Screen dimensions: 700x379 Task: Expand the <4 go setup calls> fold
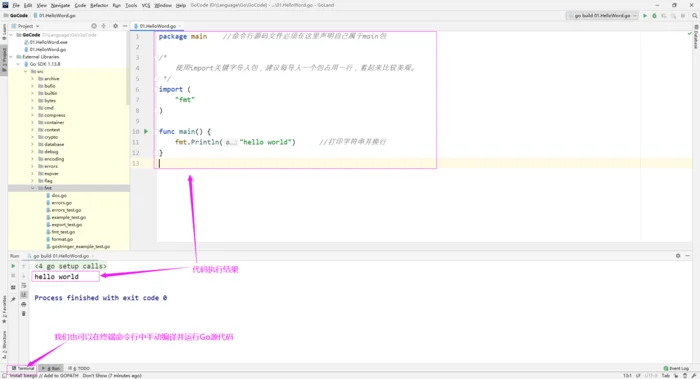tap(70, 266)
